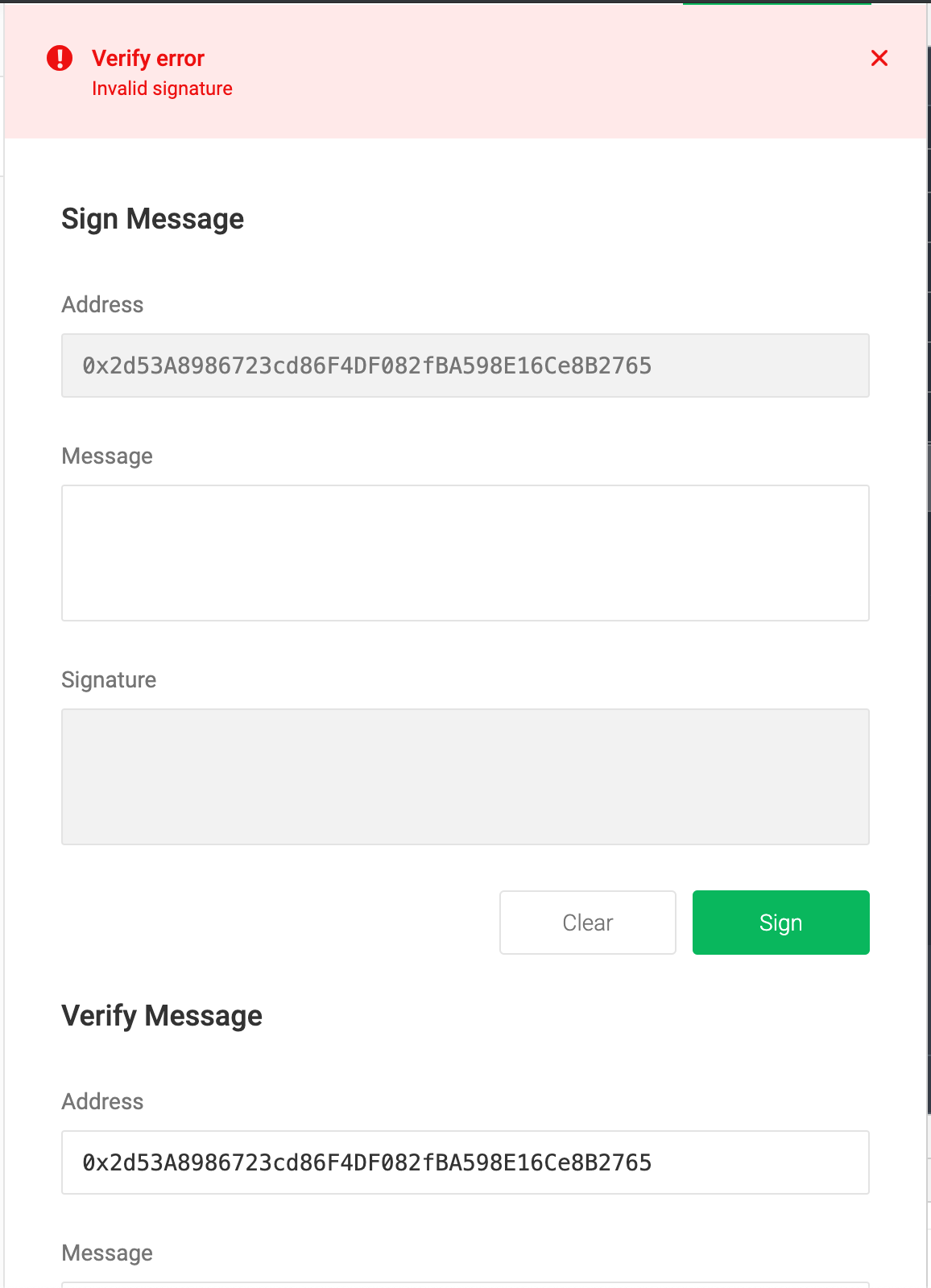The image size is (931, 1288).
Task: Click the Signature label
Action: 109,679
